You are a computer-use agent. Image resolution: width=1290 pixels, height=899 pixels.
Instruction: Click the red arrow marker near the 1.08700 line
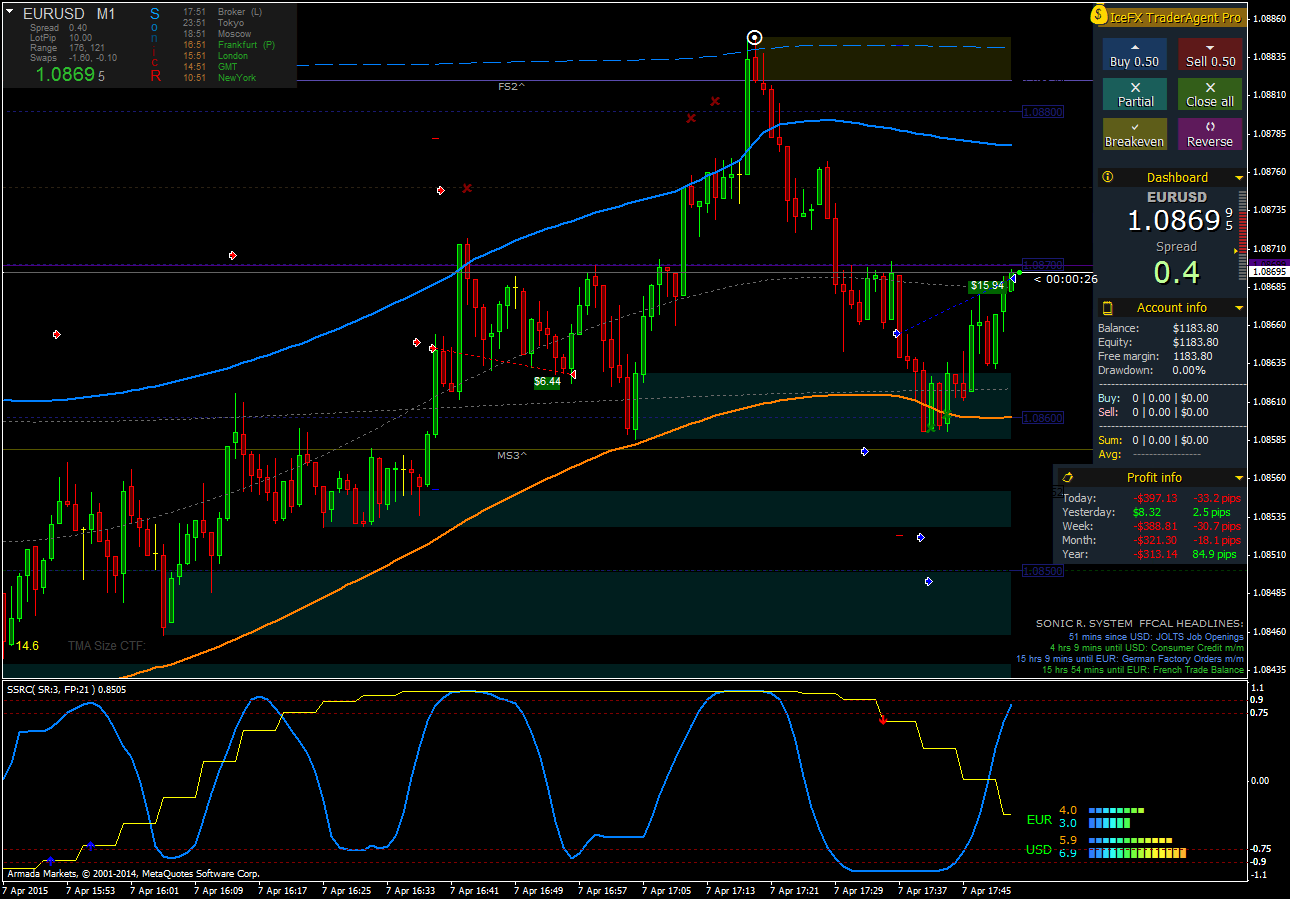(233, 256)
